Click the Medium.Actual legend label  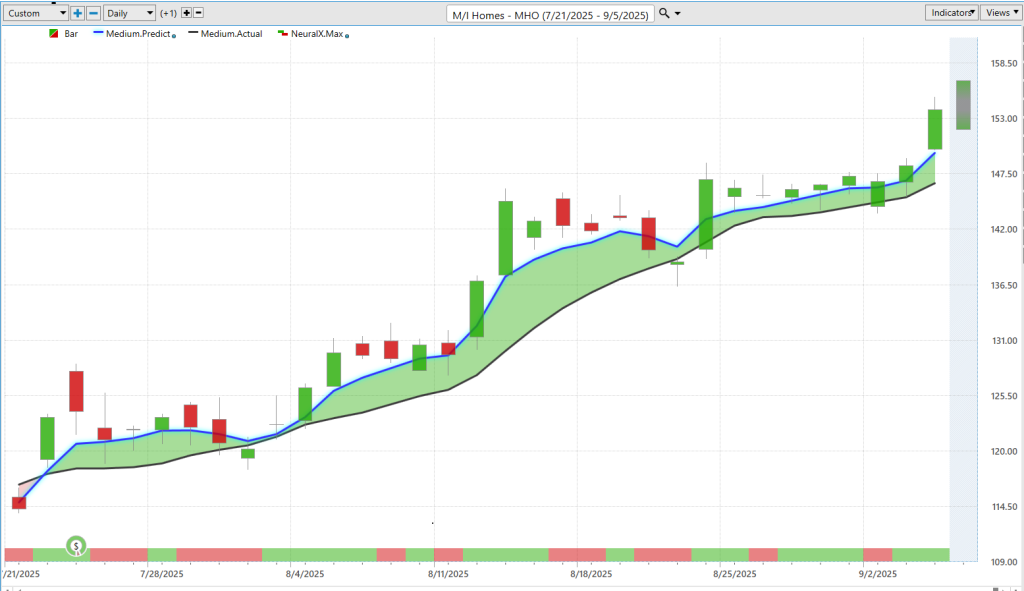click(x=231, y=33)
